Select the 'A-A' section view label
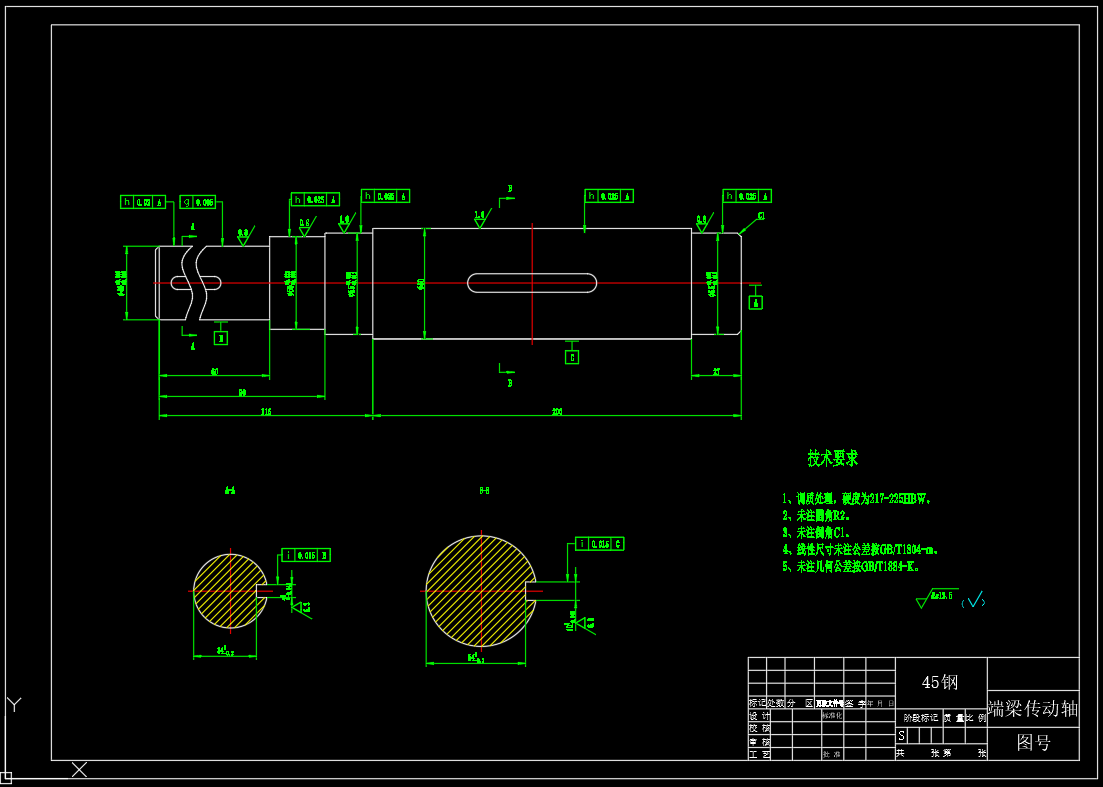 point(230,490)
